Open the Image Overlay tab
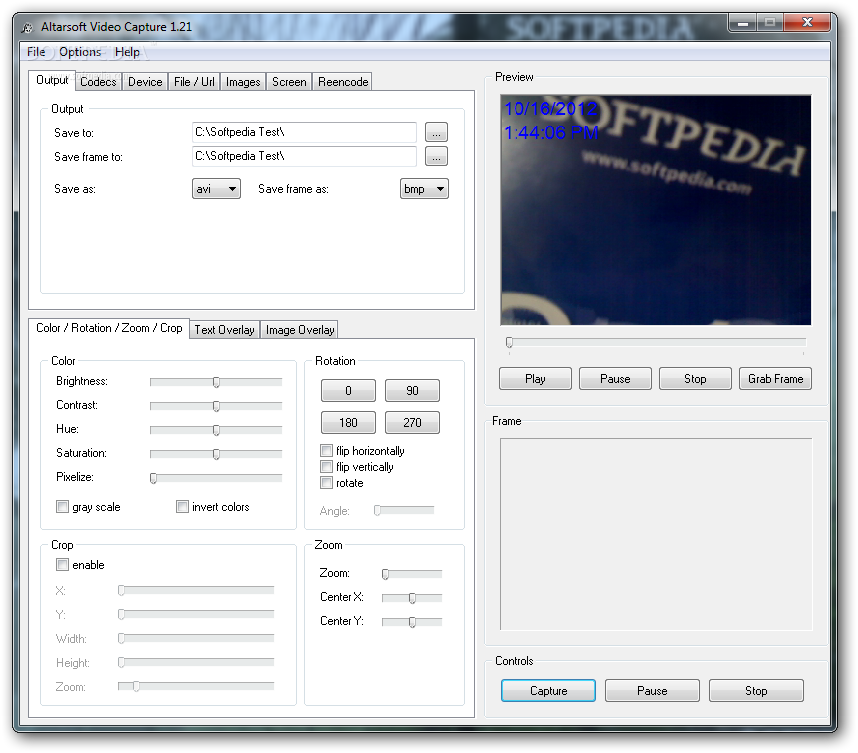The width and height of the screenshot is (858, 753). point(300,330)
